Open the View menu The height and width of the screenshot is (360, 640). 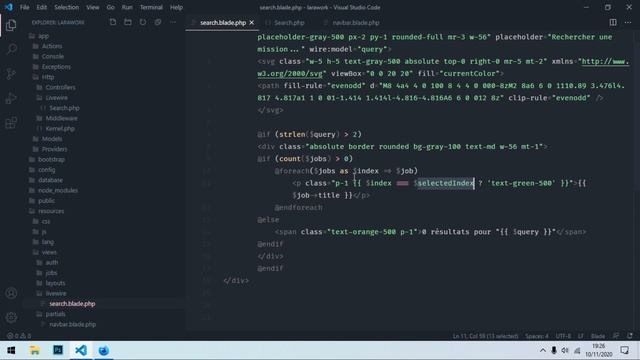pos(93,7)
